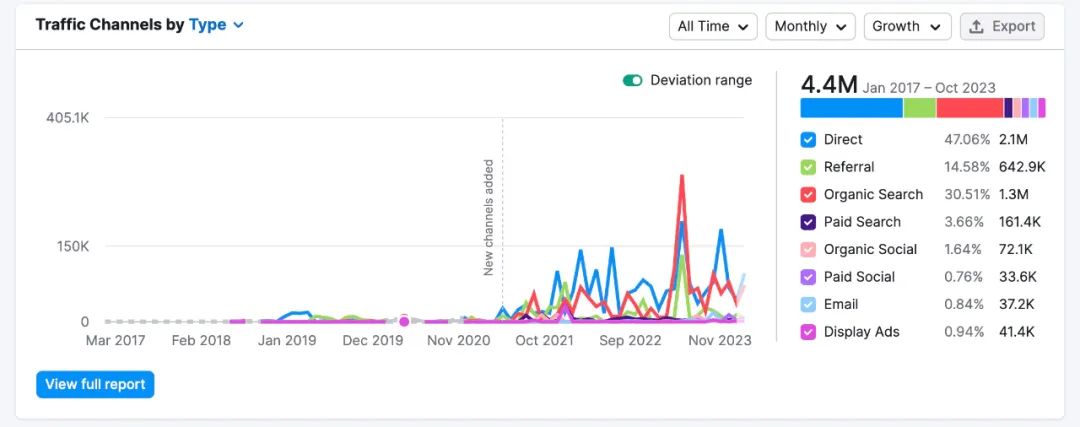1080x427 pixels.
Task: Uncheck the Organic Social channel checkbox
Action: (808, 250)
